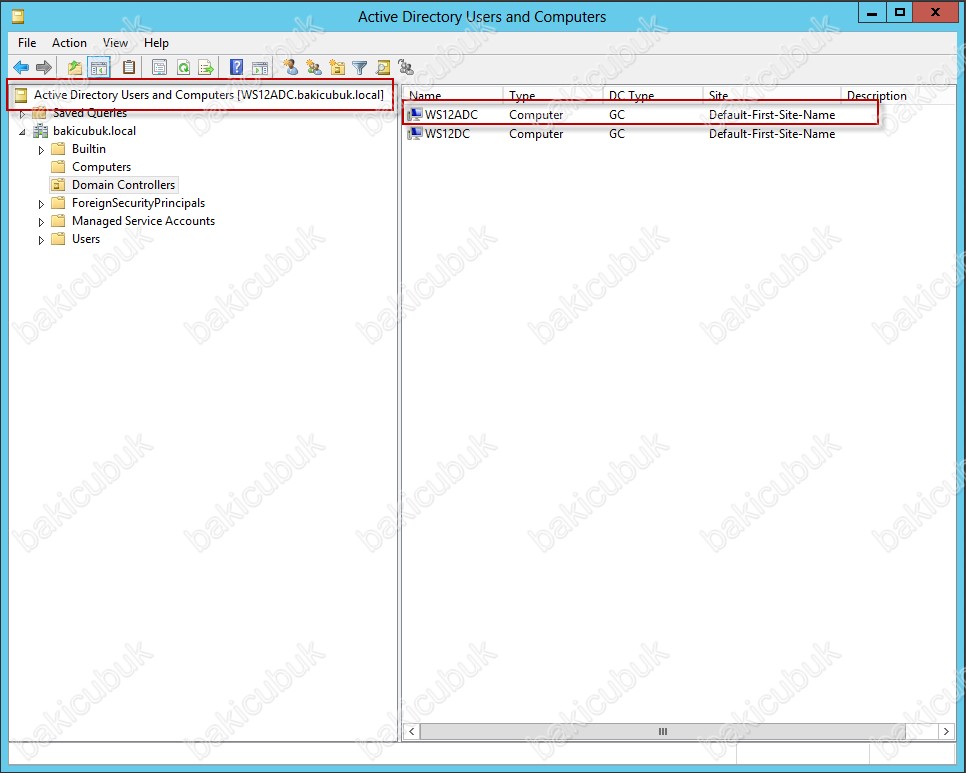Expand the Saved Queries node
Screen dimensions: 966x773
click(x=22, y=114)
